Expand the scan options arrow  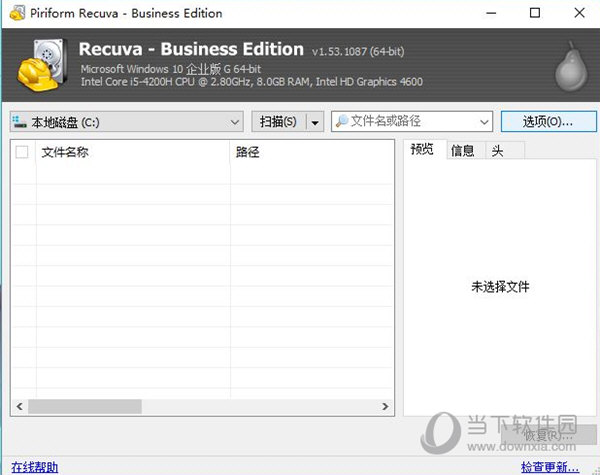pos(315,122)
